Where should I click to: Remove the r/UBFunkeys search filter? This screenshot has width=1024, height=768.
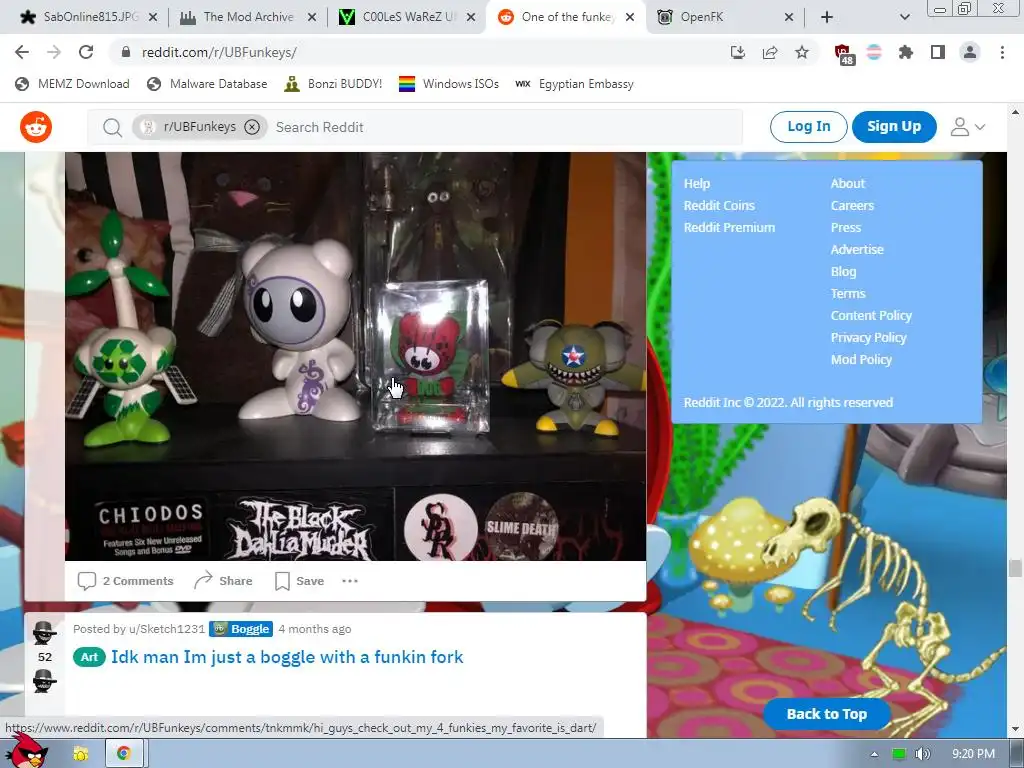coord(252,127)
